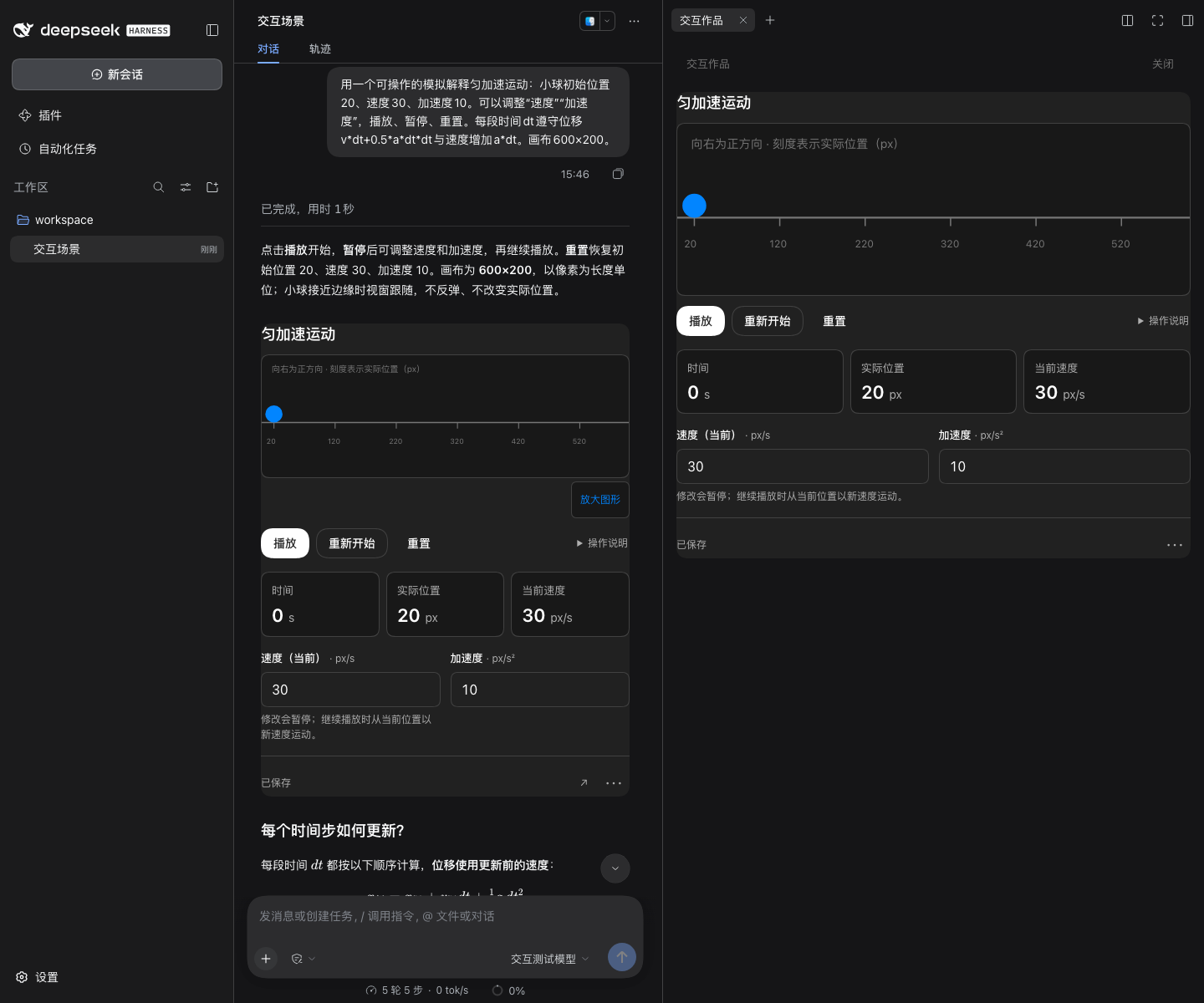The height and width of the screenshot is (1003, 1204).
Task: Click 放大图形 to enlarge the chart
Action: point(600,500)
